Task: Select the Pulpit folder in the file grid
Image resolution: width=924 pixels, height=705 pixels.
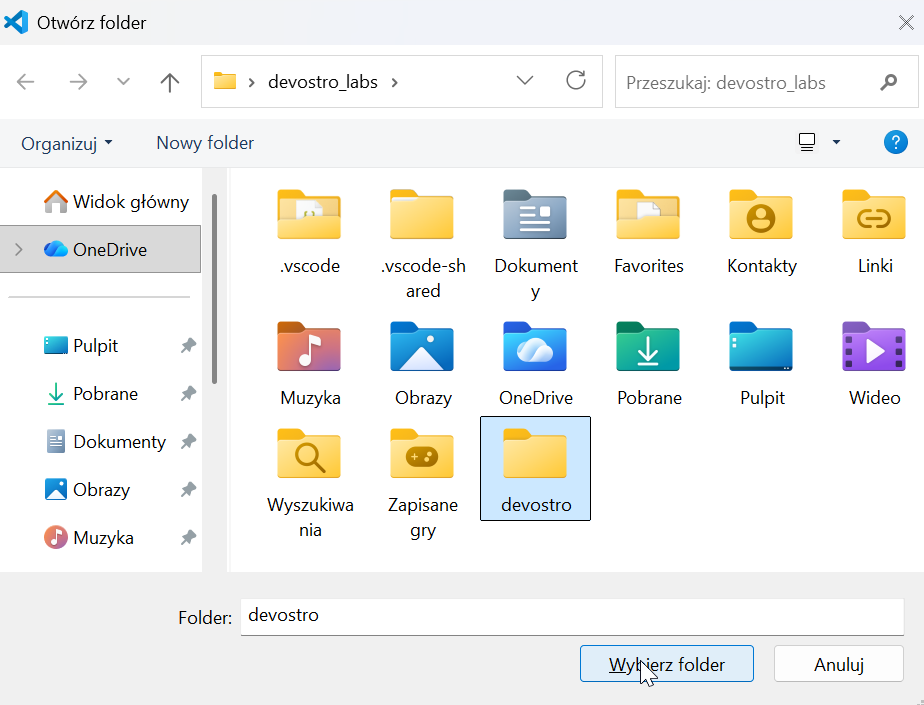Action: click(x=761, y=363)
